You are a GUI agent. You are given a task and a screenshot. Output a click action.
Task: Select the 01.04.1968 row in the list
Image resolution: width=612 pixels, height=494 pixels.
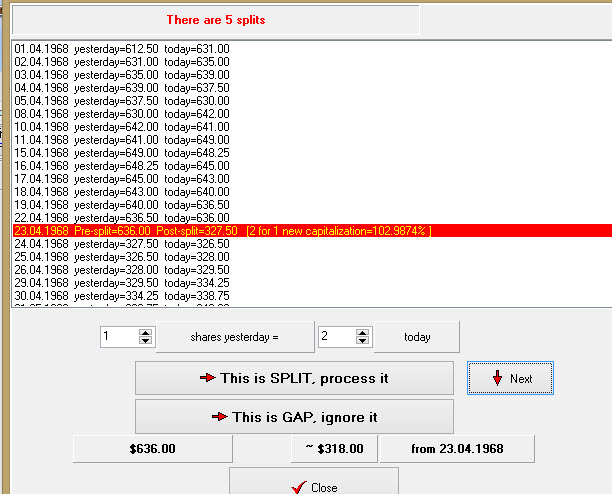pos(120,49)
